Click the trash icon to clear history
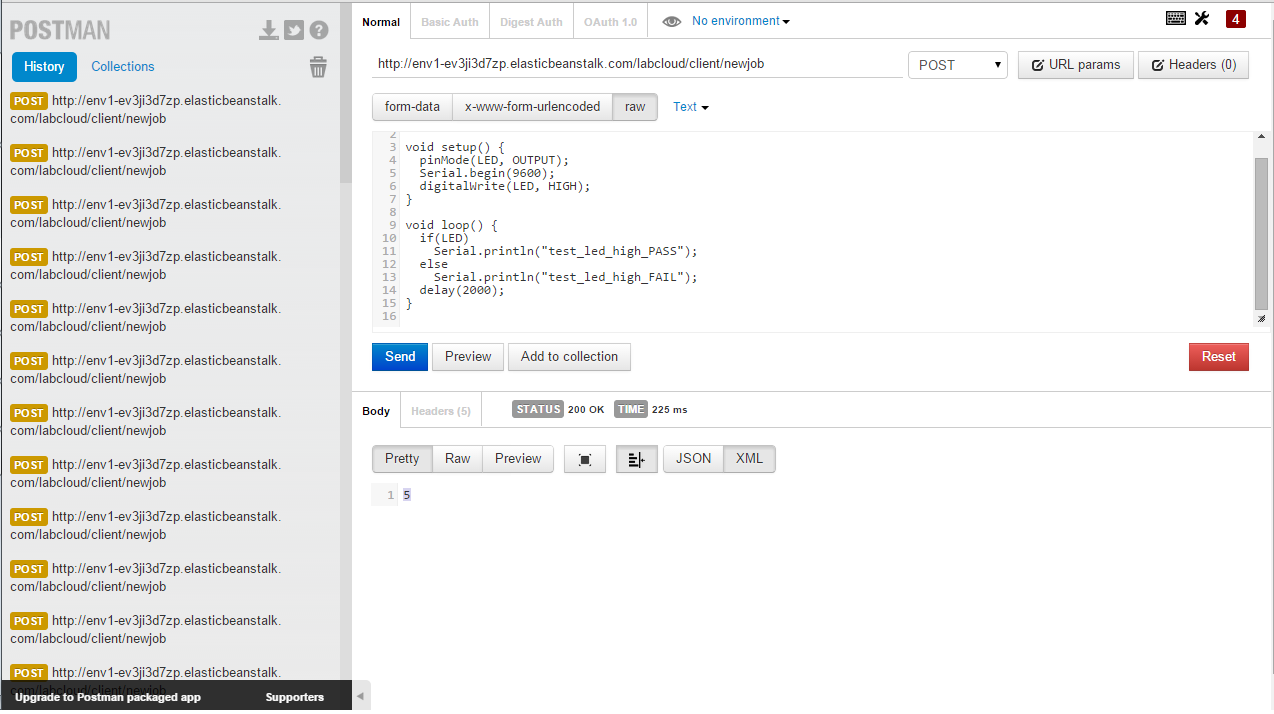Image resolution: width=1274 pixels, height=714 pixels. [x=318, y=67]
